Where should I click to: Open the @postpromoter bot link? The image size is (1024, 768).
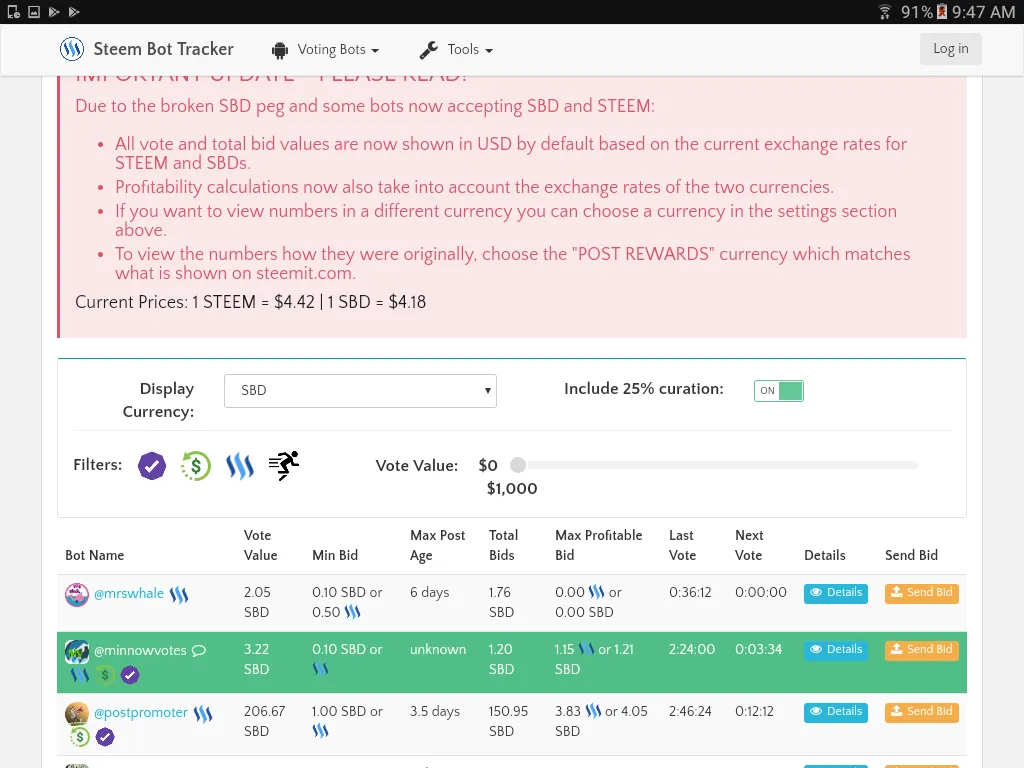140,712
